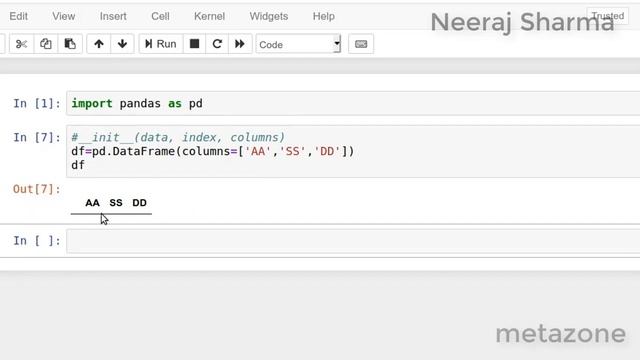The width and height of the screenshot is (640, 360).
Task: Open the Help menu
Action: coord(324,16)
